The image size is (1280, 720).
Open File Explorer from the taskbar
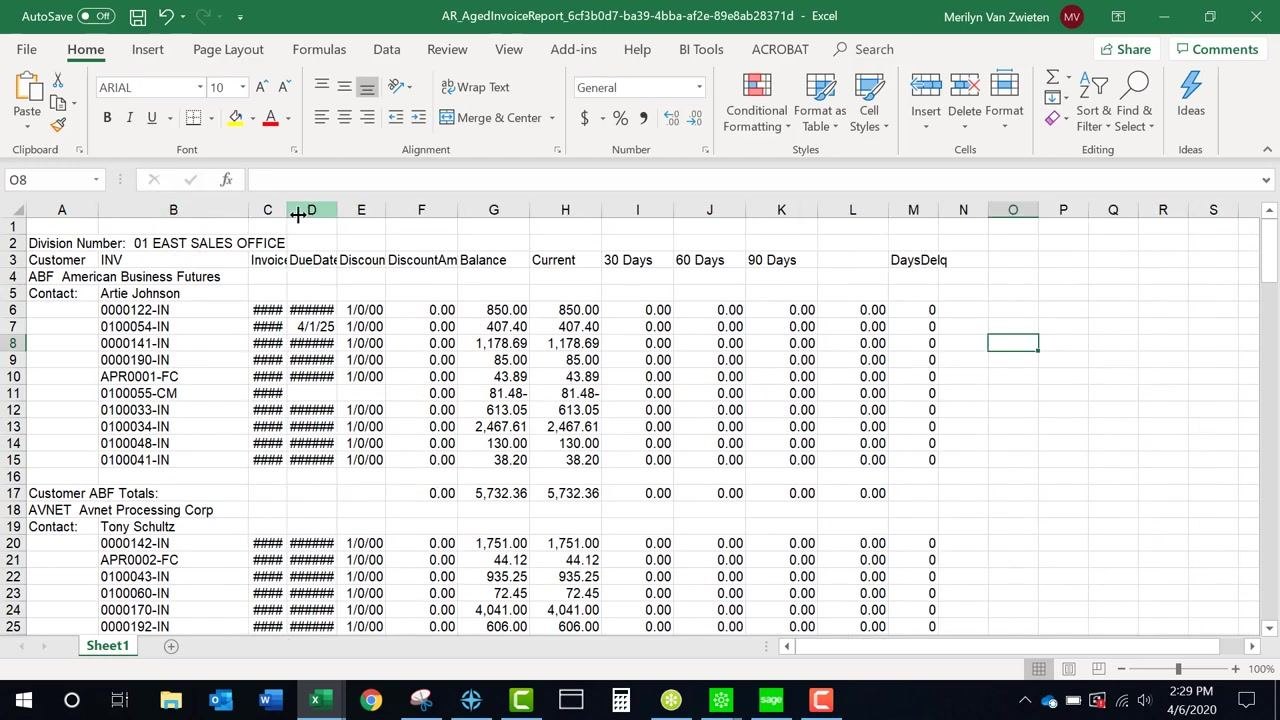tap(171, 700)
